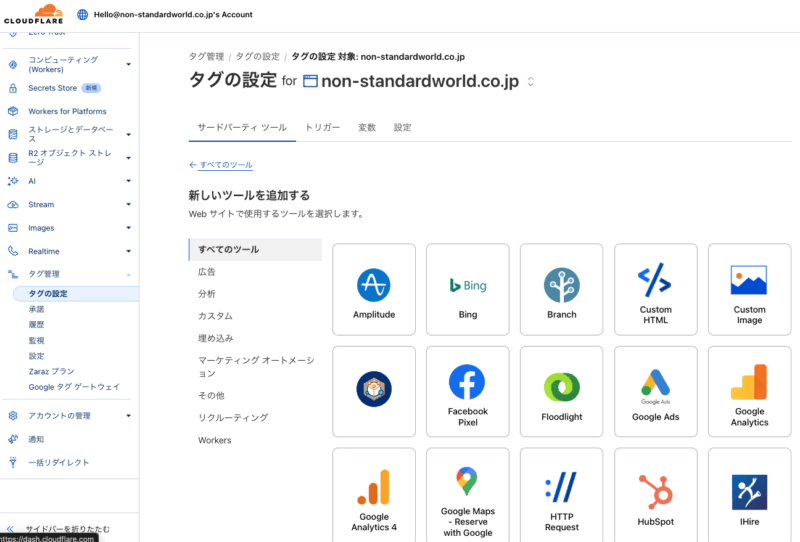This screenshot has height=542, width=800.
Task: Filter tools by リクルーティング category
Action: click(x=233, y=417)
